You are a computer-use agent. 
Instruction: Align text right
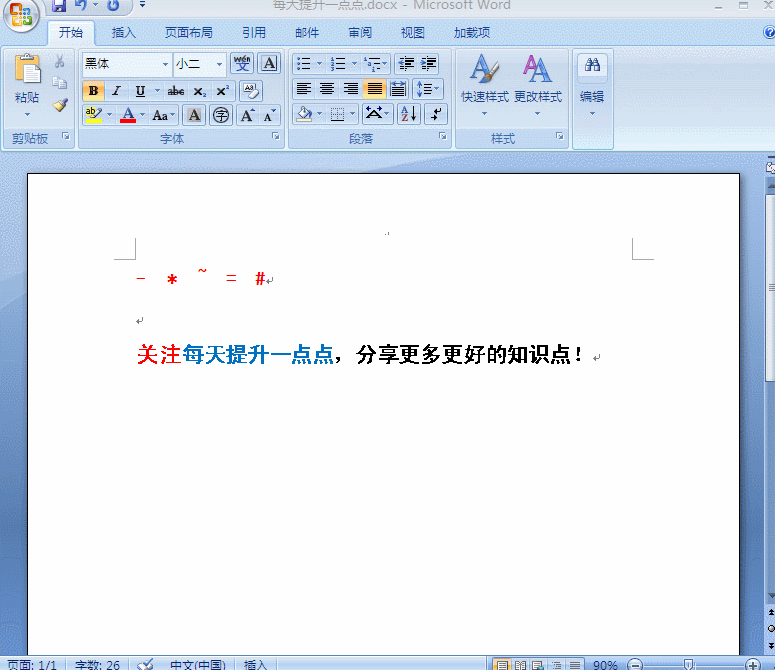[350, 89]
